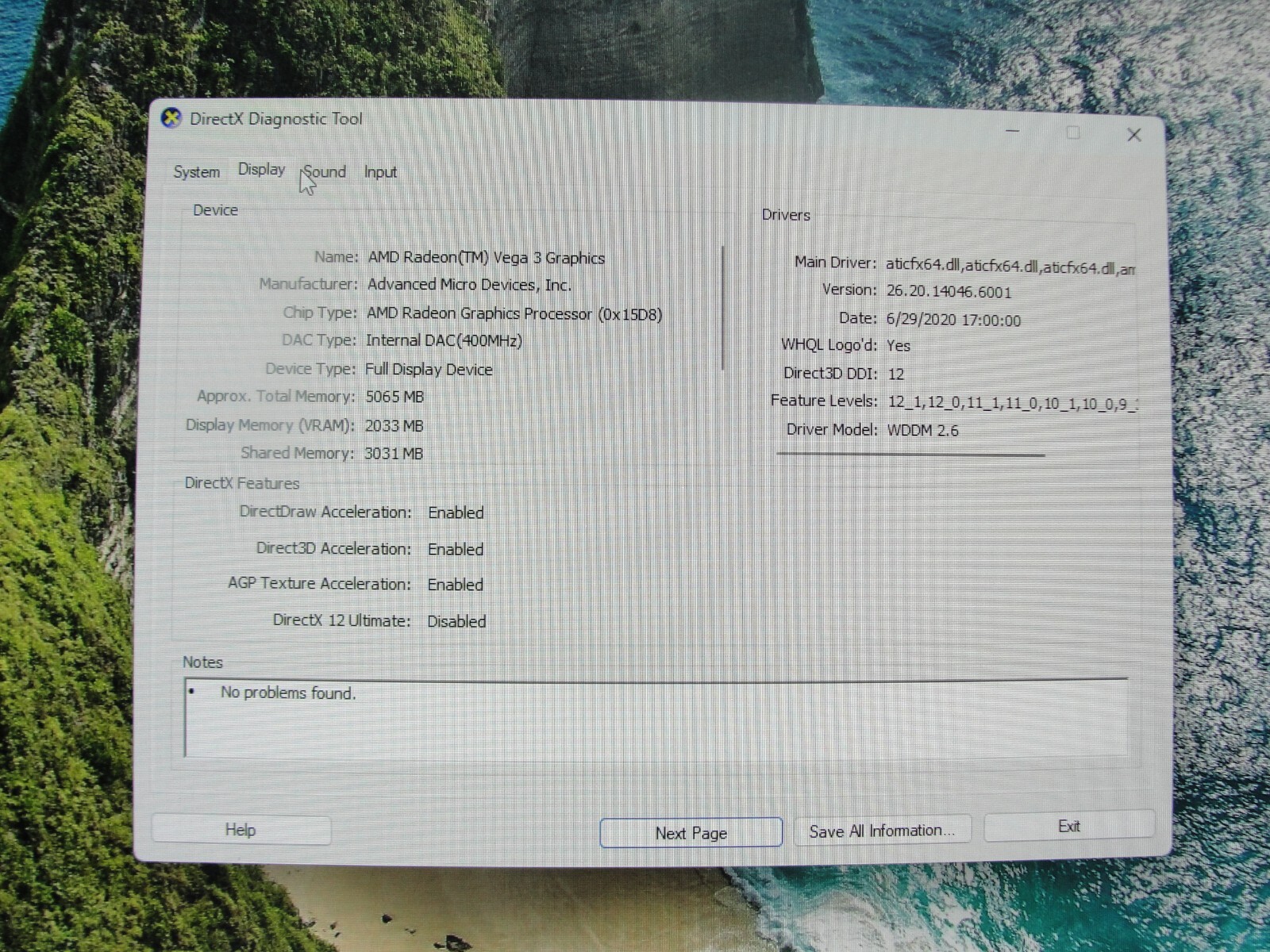Minimize the DirectX Diagnostic Tool window
The image size is (1270, 952).
click(1013, 131)
